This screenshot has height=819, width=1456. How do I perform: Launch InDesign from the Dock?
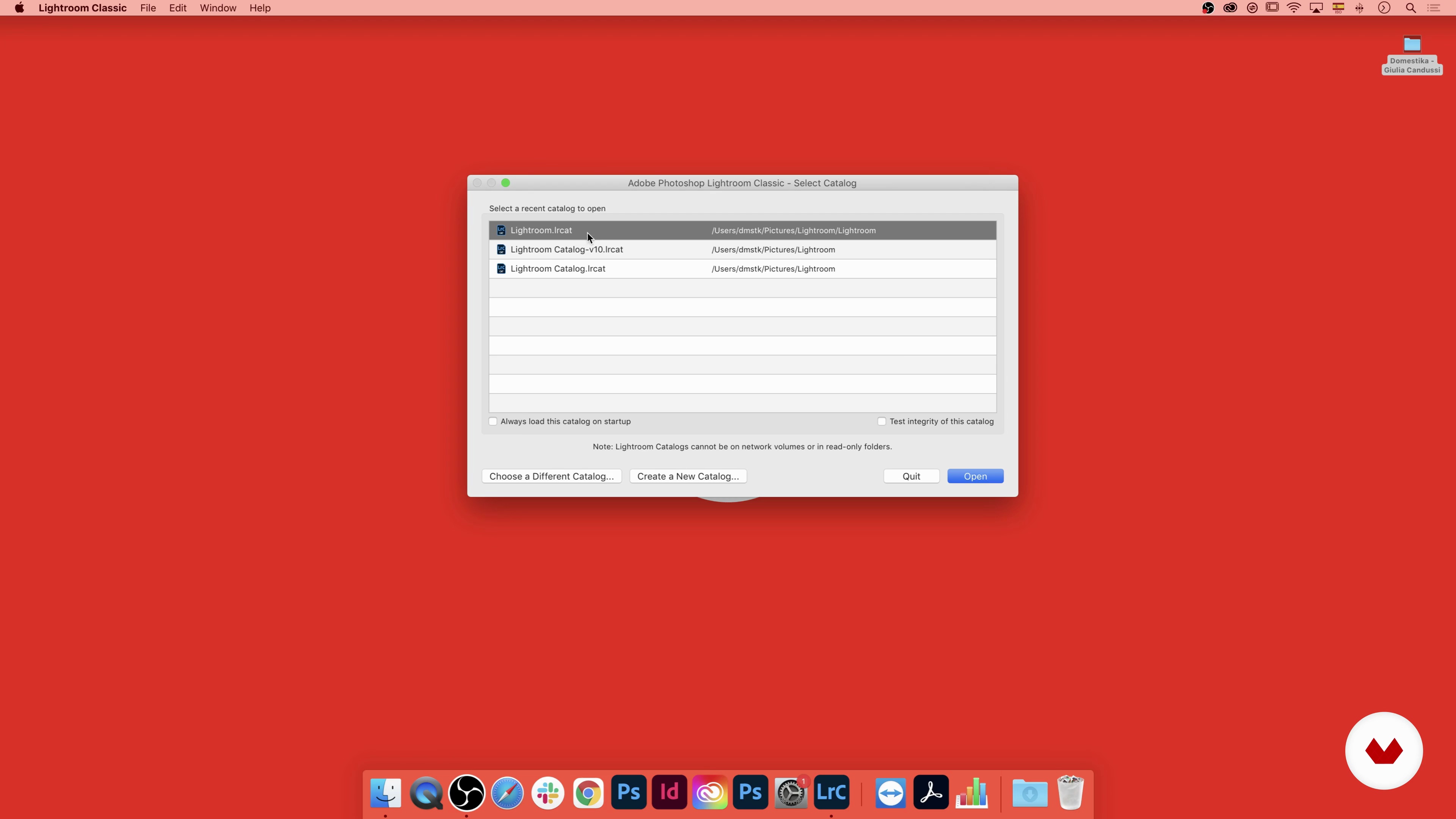[x=669, y=792]
